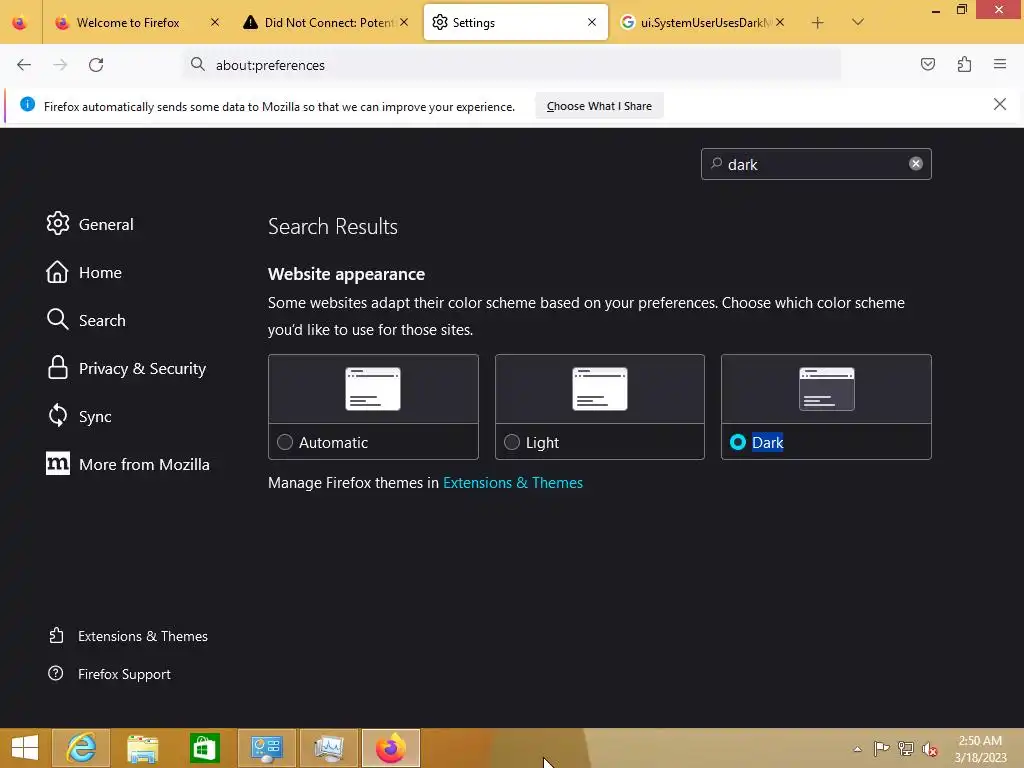Close the ui.SystemUserUsesDark tab
This screenshot has width=1024, height=768.
point(780,22)
